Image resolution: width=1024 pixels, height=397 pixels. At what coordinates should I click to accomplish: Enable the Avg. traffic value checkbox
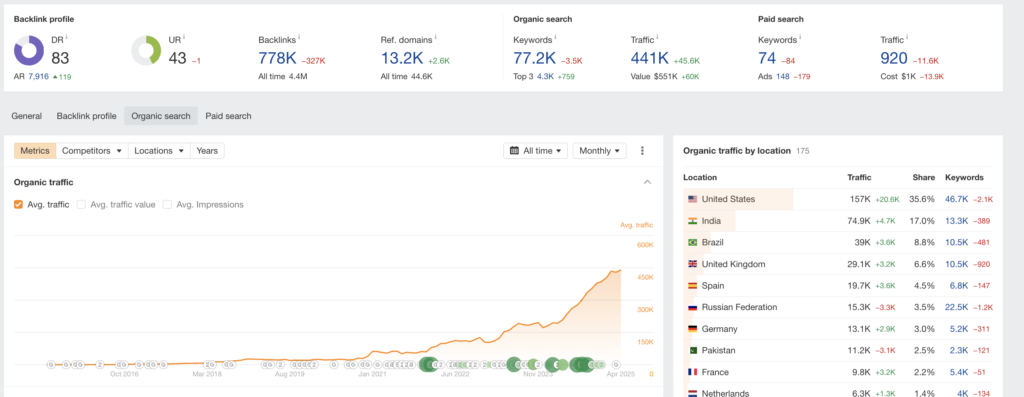tap(82, 204)
